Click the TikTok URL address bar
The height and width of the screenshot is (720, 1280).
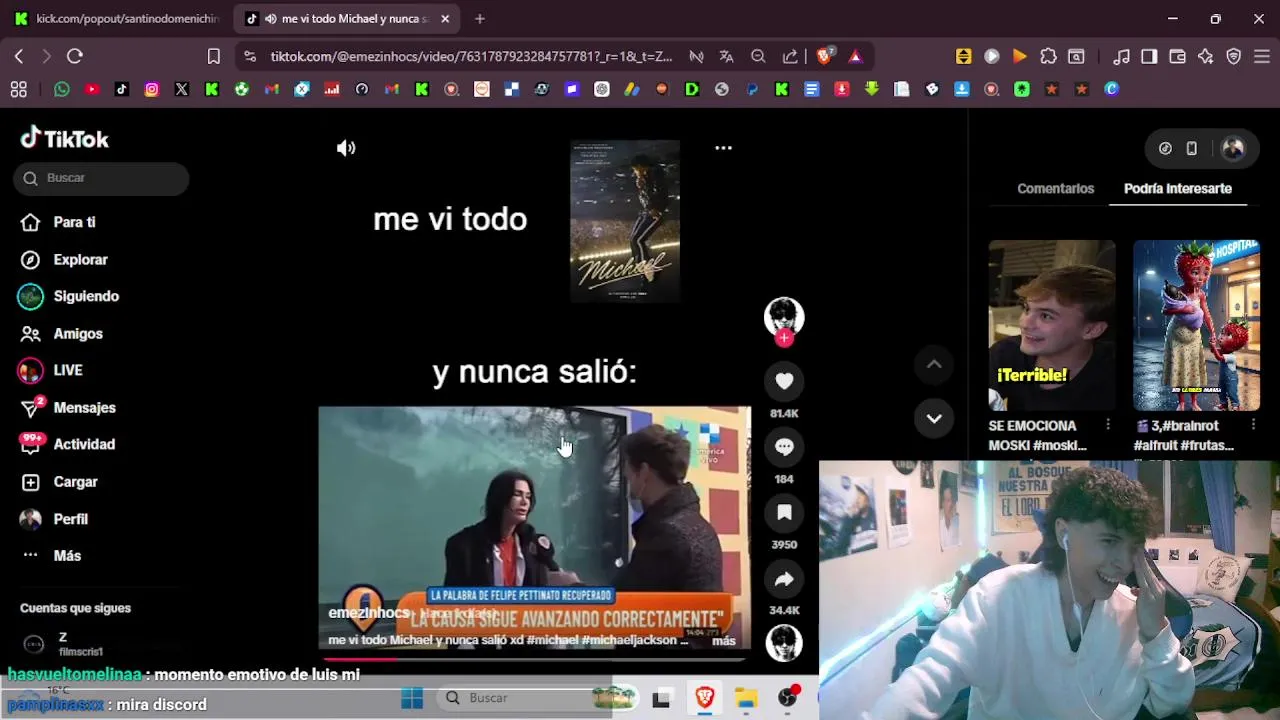(470, 56)
